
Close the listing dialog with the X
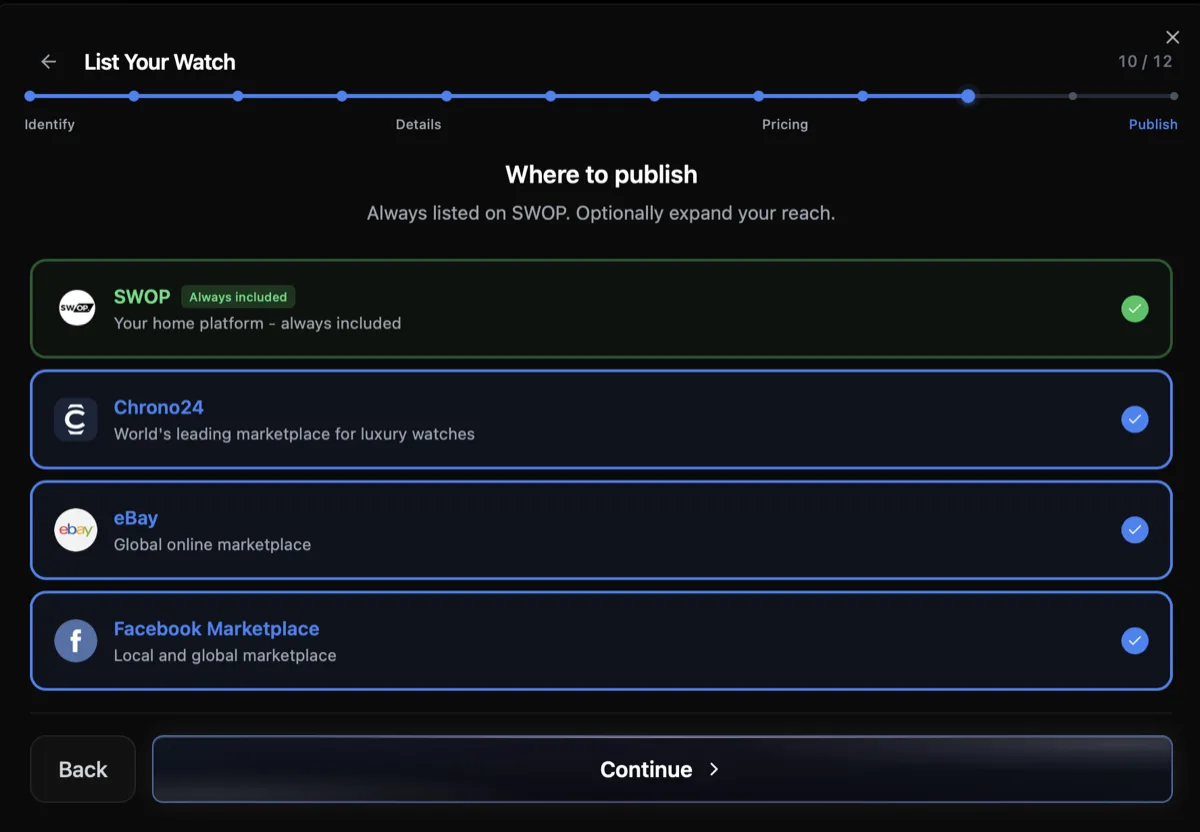click(x=1173, y=37)
